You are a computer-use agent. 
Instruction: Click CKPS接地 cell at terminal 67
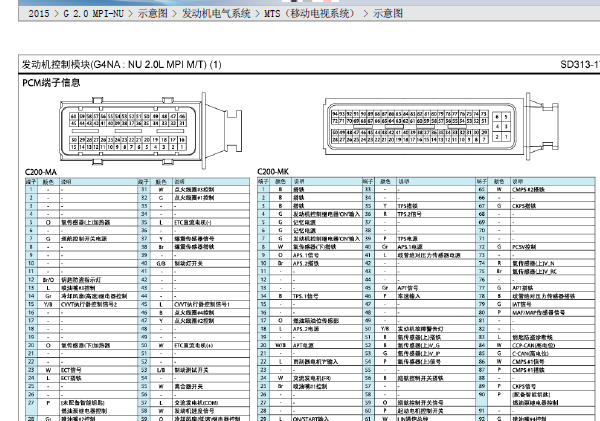[x=525, y=206]
